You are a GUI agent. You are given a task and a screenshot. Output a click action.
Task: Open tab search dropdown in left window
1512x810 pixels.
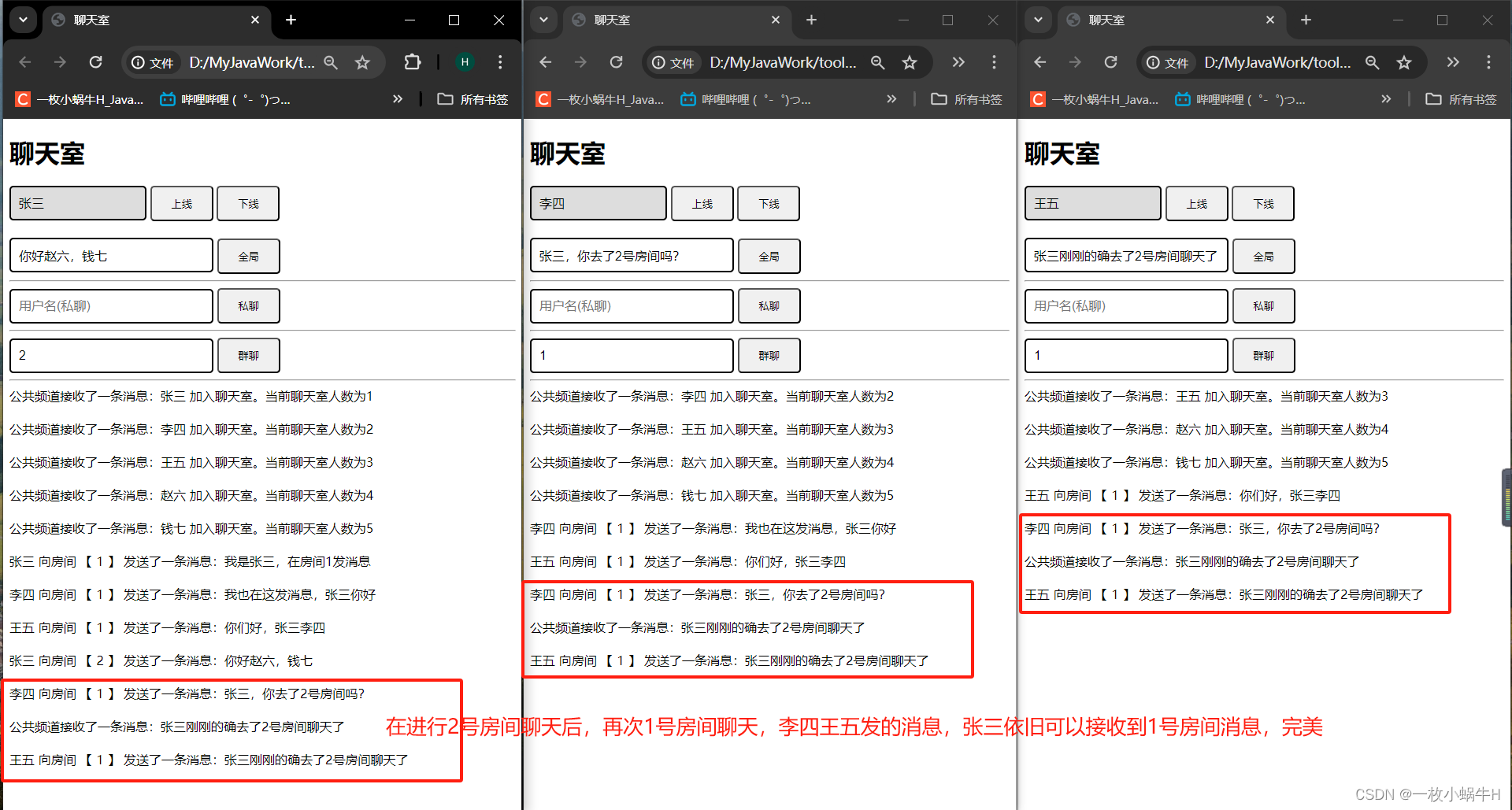point(24,20)
